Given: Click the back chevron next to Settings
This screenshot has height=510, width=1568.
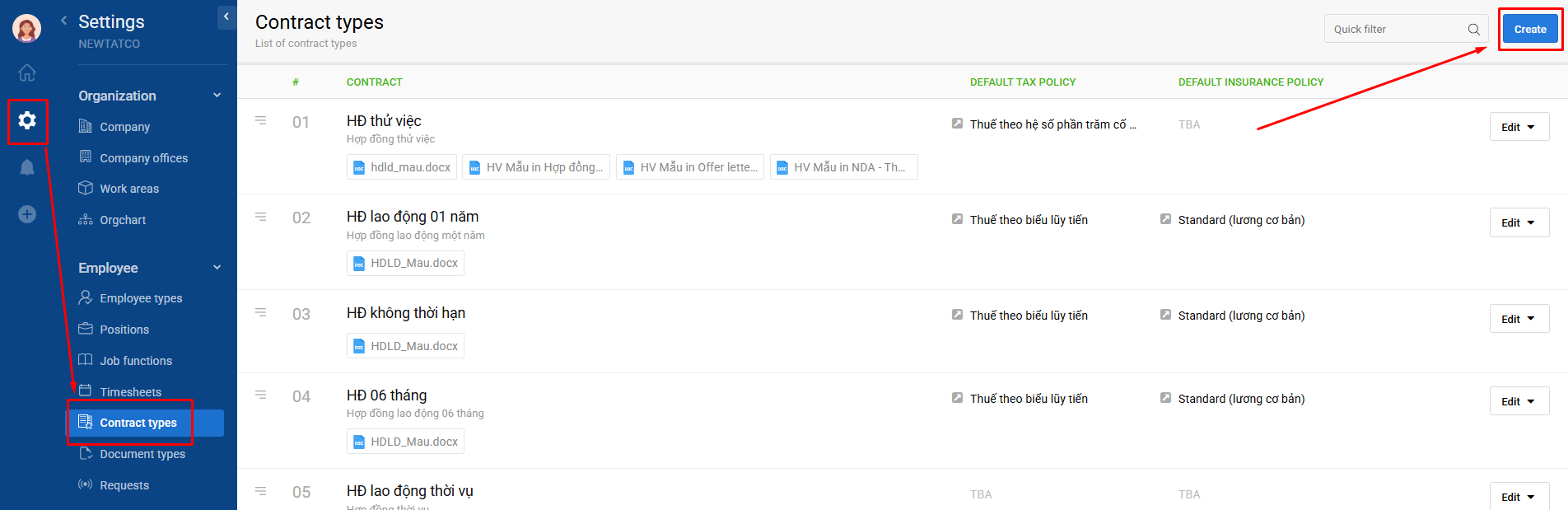Looking at the screenshot, I should coord(64,21).
